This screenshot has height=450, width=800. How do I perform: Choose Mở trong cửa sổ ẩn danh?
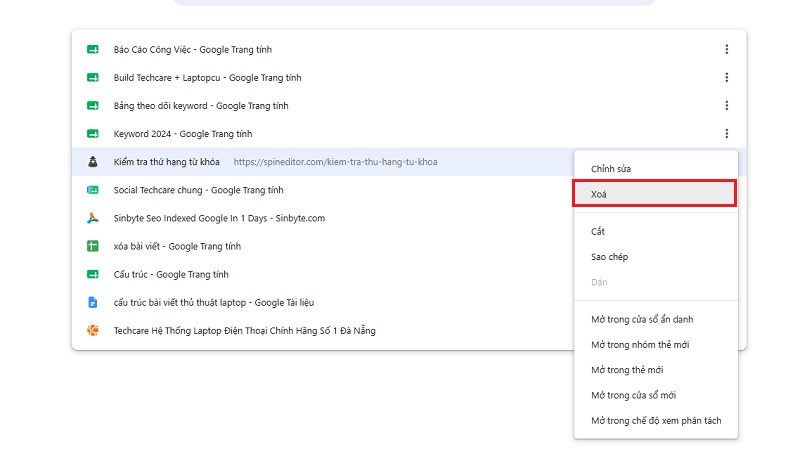(x=656, y=319)
